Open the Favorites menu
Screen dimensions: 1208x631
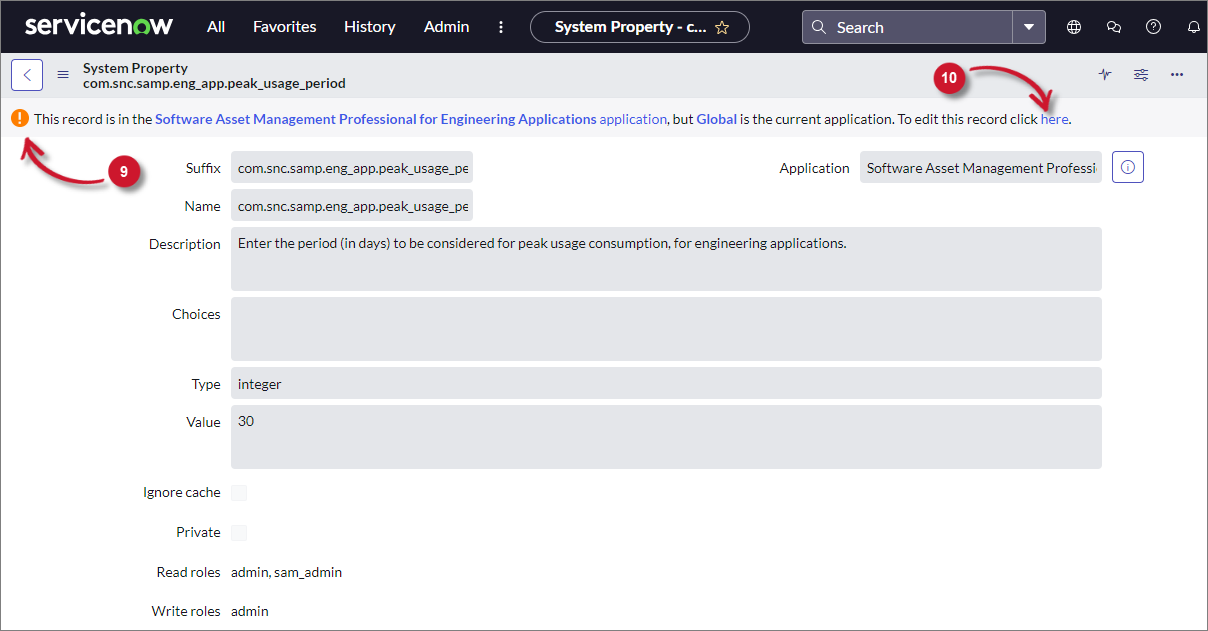(x=284, y=27)
